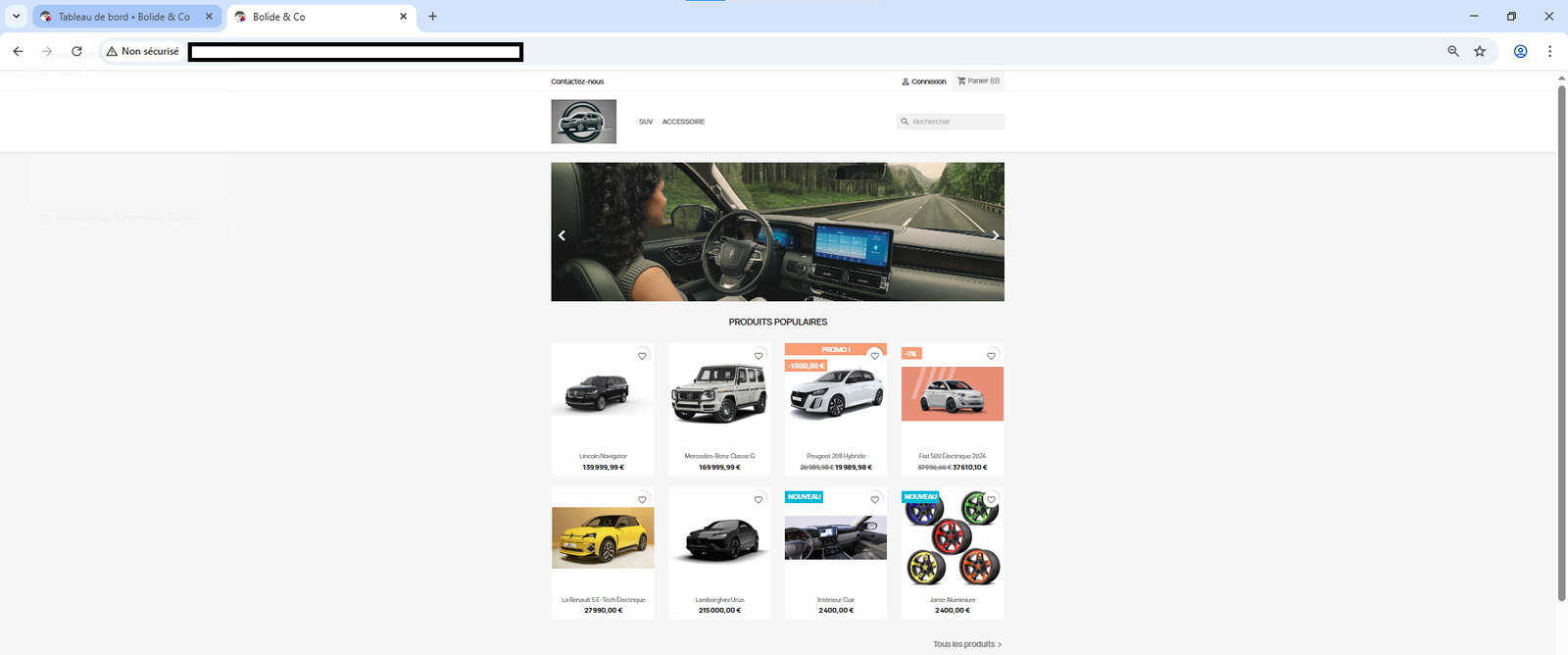This screenshot has width=1568, height=655.
Task: Show next carousel slide with right arrow
Action: (995, 235)
